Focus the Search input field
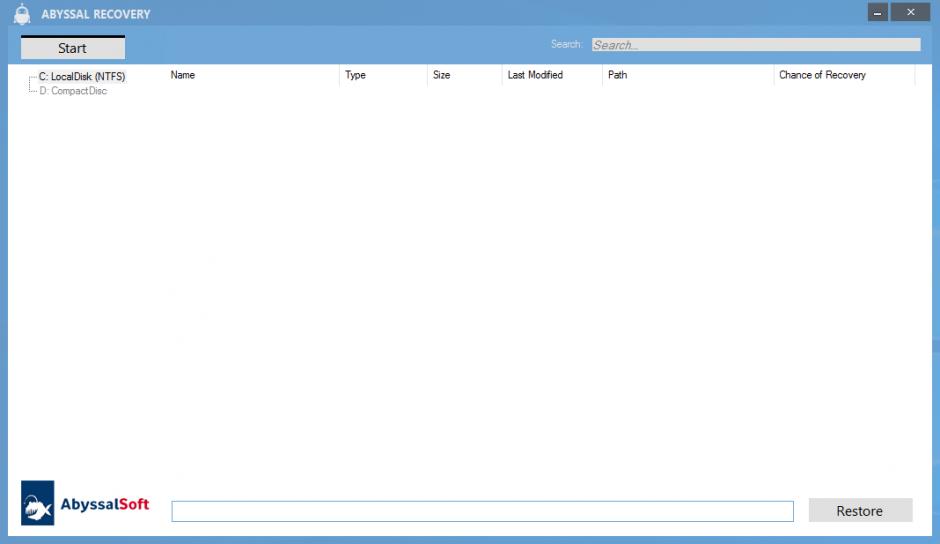The height and width of the screenshot is (544, 940). [x=756, y=45]
